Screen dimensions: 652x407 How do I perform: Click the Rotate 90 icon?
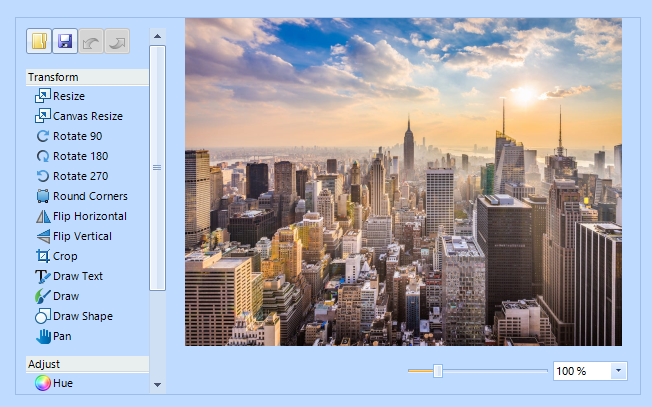click(43, 136)
